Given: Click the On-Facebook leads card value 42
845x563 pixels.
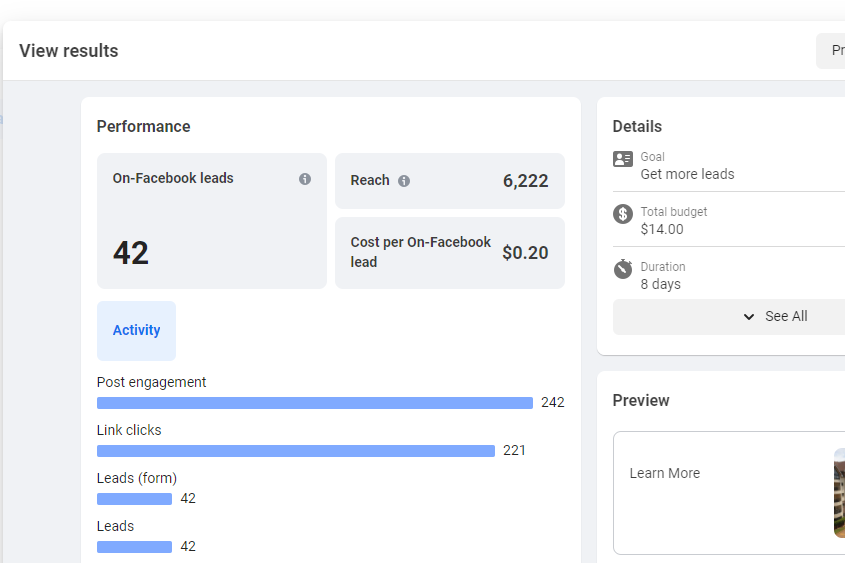Looking at the screenshot, I should [x=130, y=253].
